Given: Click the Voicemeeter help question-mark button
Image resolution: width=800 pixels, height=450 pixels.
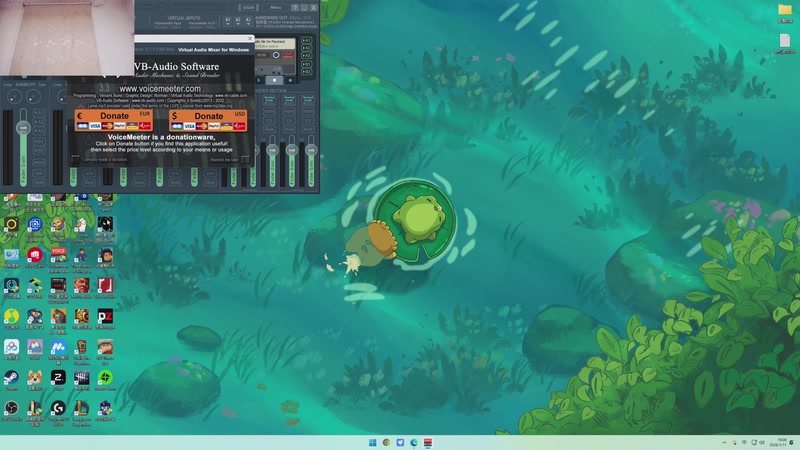Looking at the screenshot, I should pos(295,8).
